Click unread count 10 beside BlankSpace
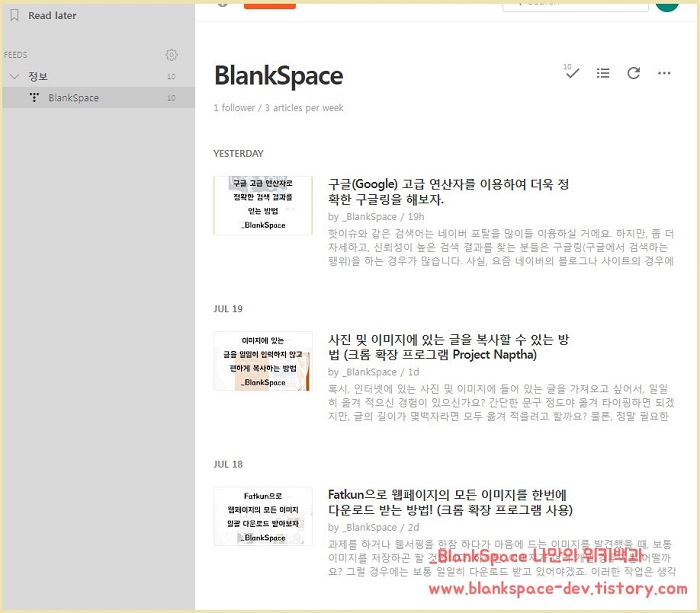 tap(171, 98)
